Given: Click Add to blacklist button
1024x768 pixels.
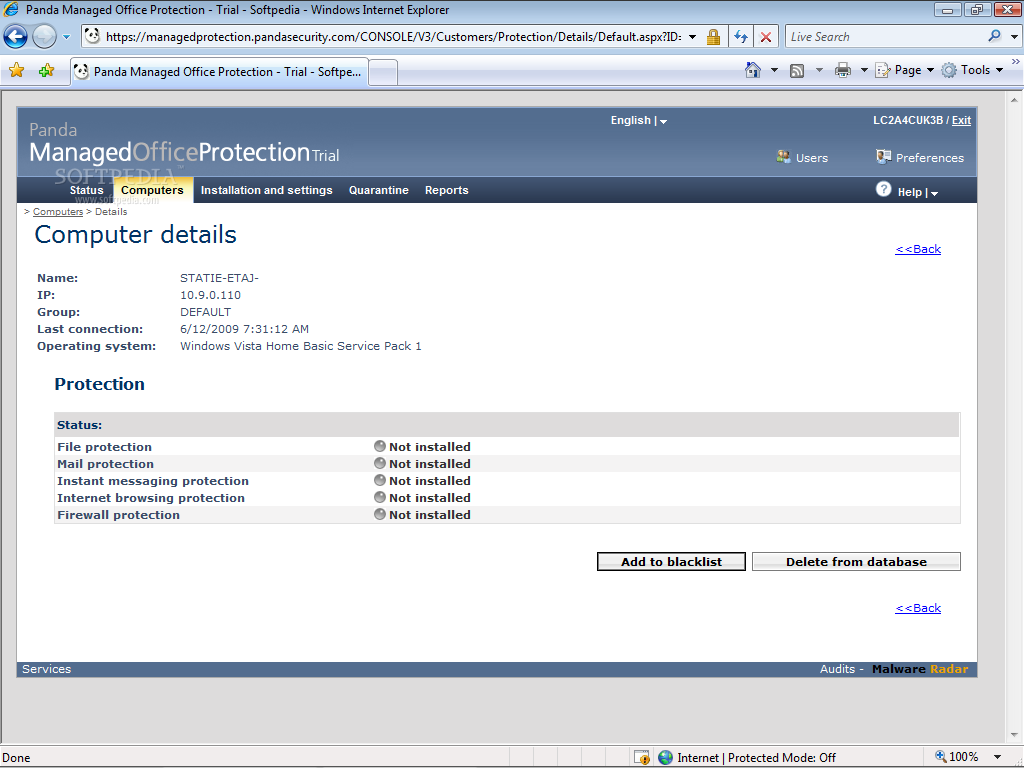Looking at the screenshot, I should pyautogui.click(x=671, y=562).
